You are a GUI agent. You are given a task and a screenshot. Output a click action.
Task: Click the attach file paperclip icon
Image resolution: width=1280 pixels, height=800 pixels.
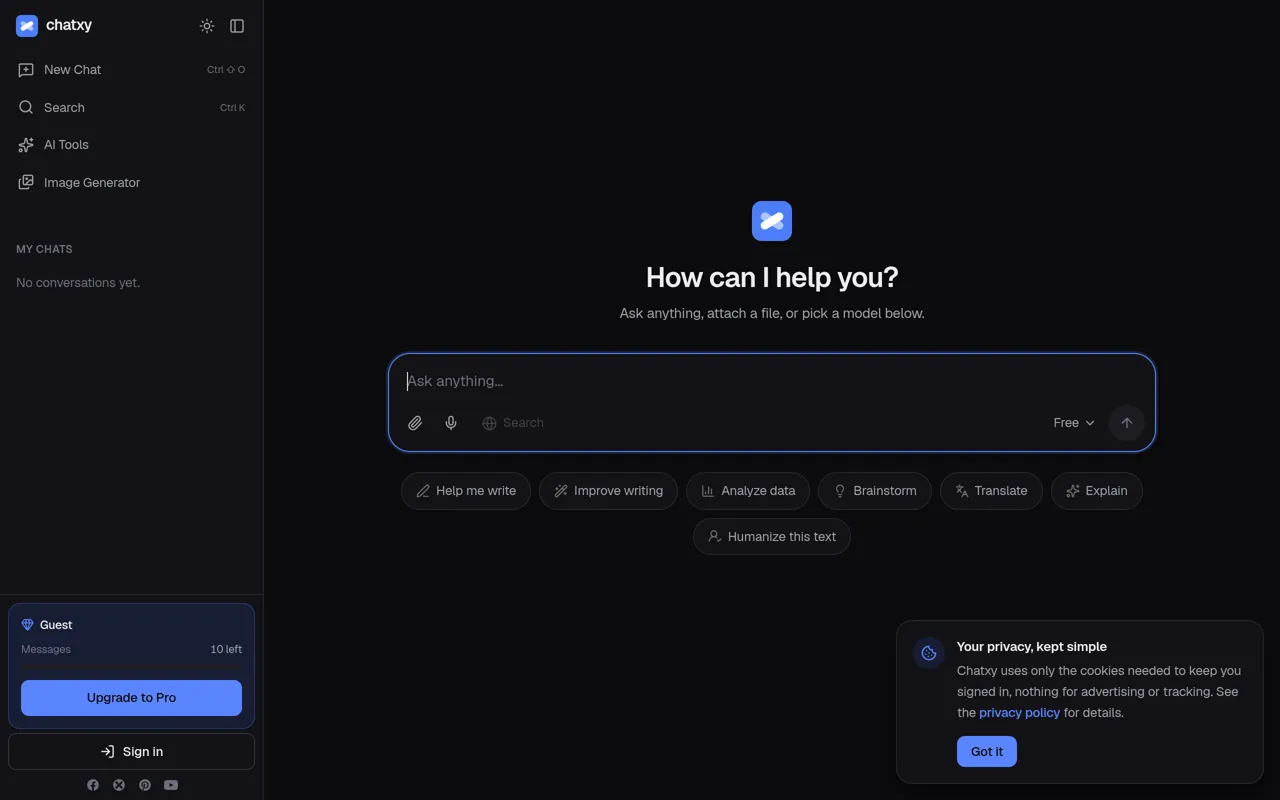coord(415,423)
